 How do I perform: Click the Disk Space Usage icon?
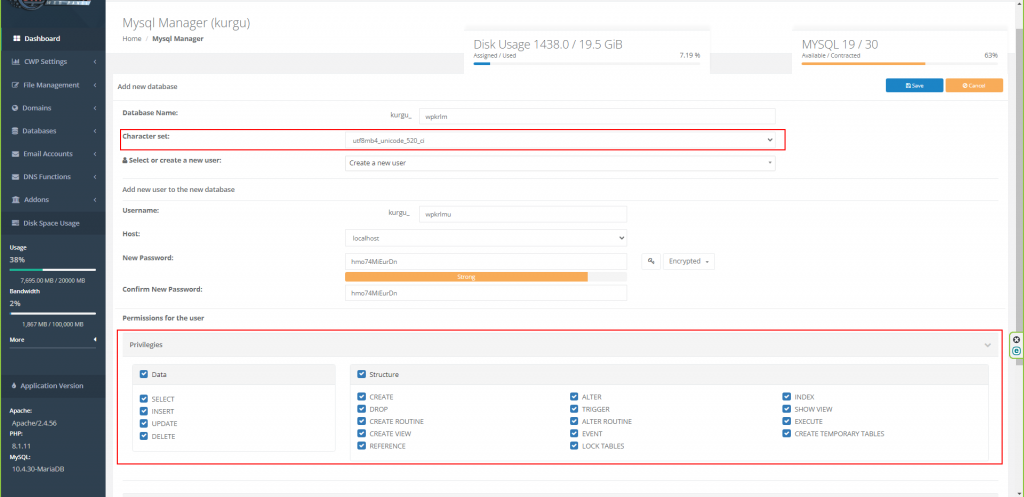coord(16,223)
